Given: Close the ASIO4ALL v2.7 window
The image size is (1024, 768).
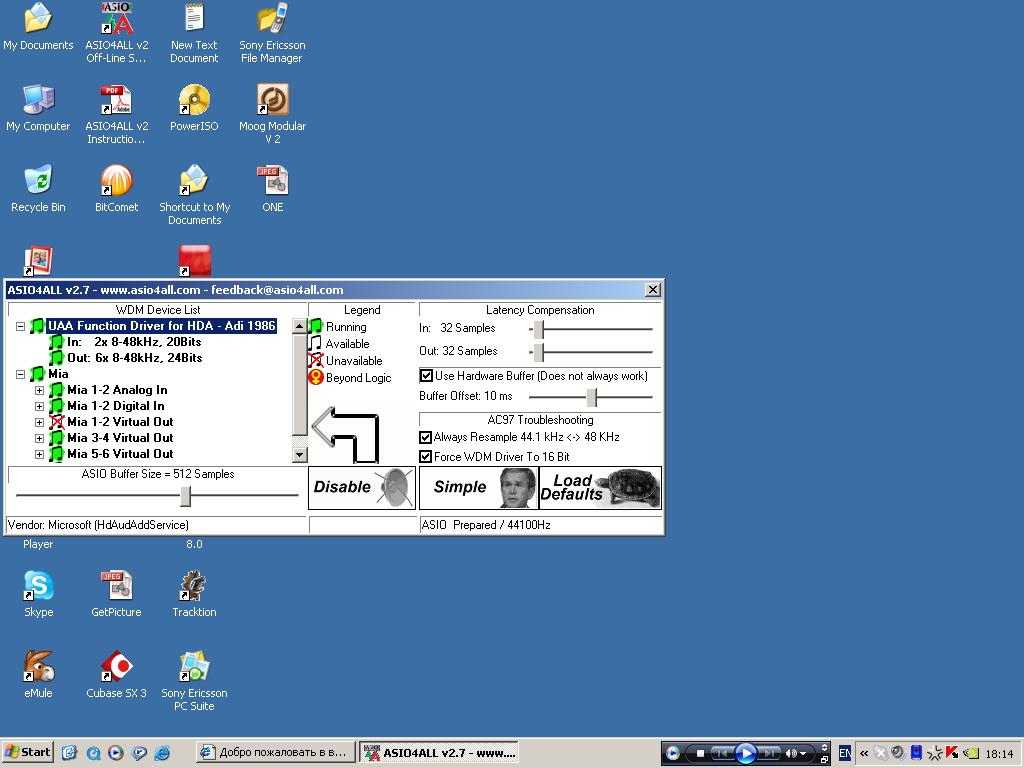Looking at the screenshot, I should pos(652,290).
